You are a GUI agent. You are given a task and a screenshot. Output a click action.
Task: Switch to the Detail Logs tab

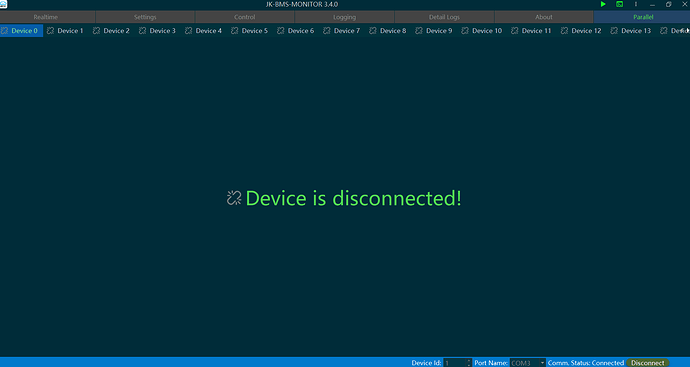(444, 17)
